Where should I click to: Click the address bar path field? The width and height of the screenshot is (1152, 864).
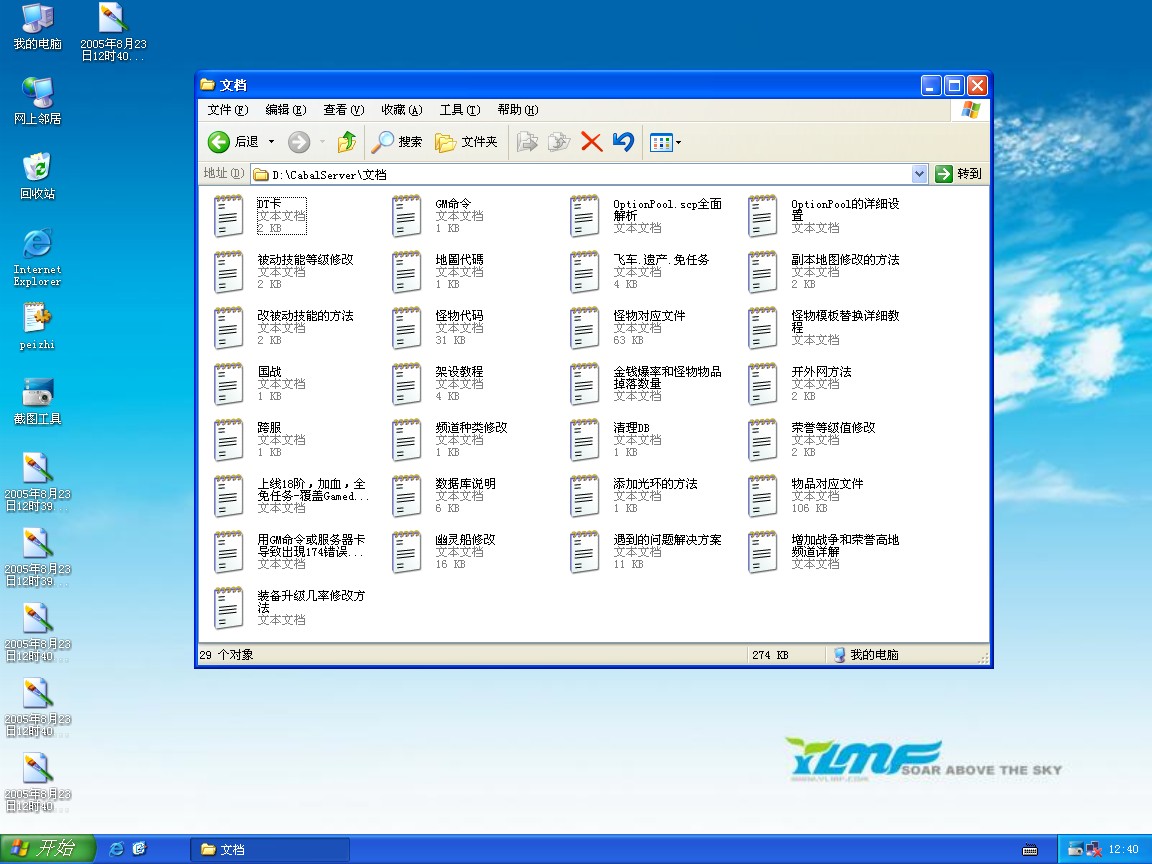[x=580, y=174]
